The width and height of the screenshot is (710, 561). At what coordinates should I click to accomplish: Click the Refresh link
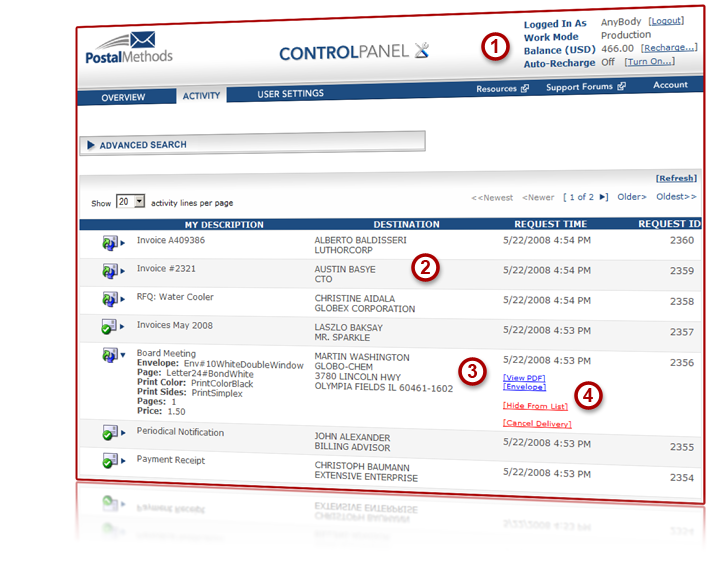click(676, 178)
